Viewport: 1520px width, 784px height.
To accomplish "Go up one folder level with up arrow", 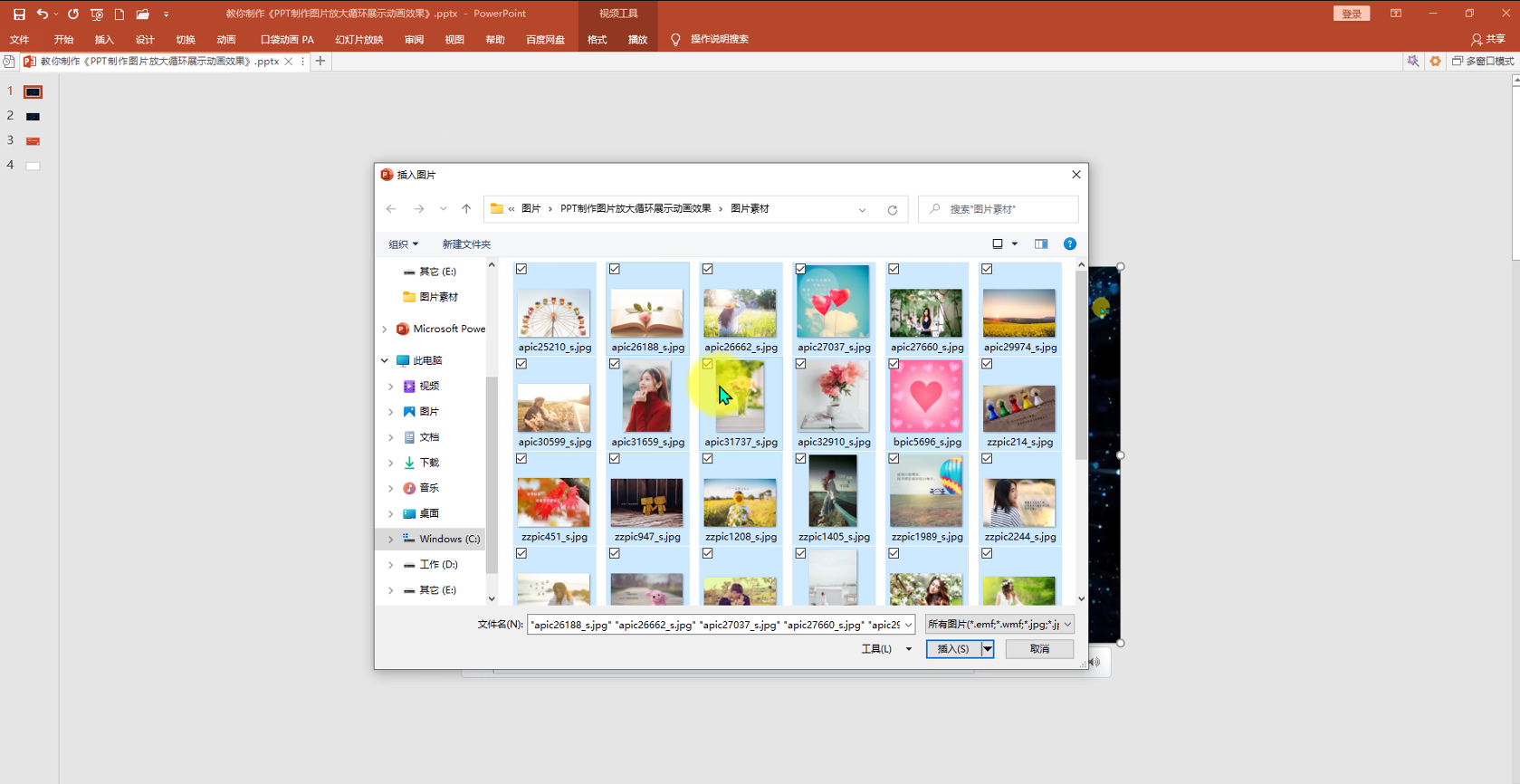I will 466,209.
